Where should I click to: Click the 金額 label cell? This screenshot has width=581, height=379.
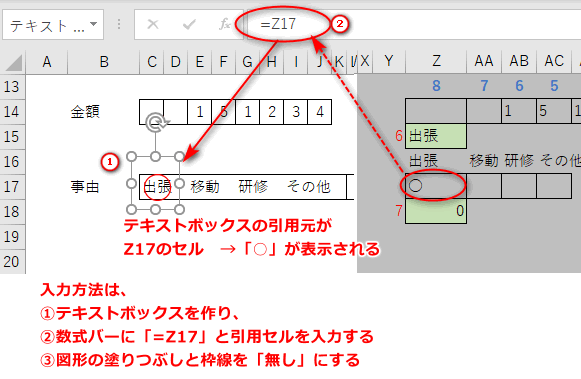[85, 112]
